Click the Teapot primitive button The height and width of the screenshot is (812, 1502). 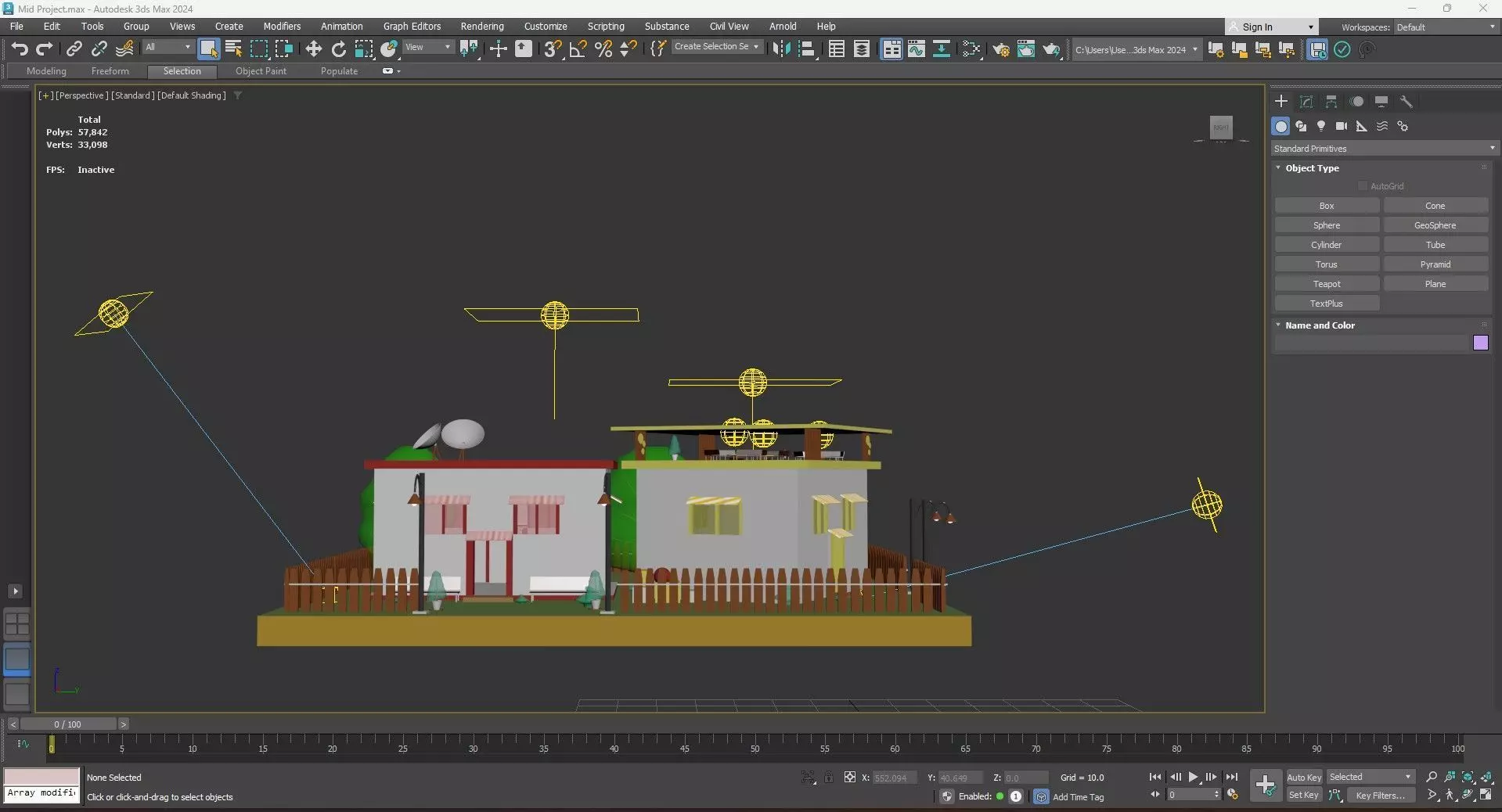point(1327,284)
